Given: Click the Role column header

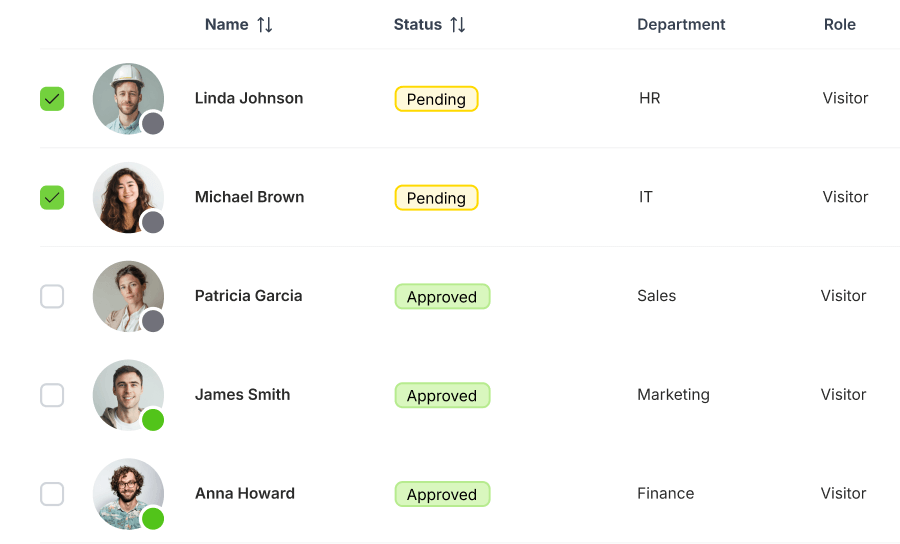Looking at the screenshot, I should point(839,25).
